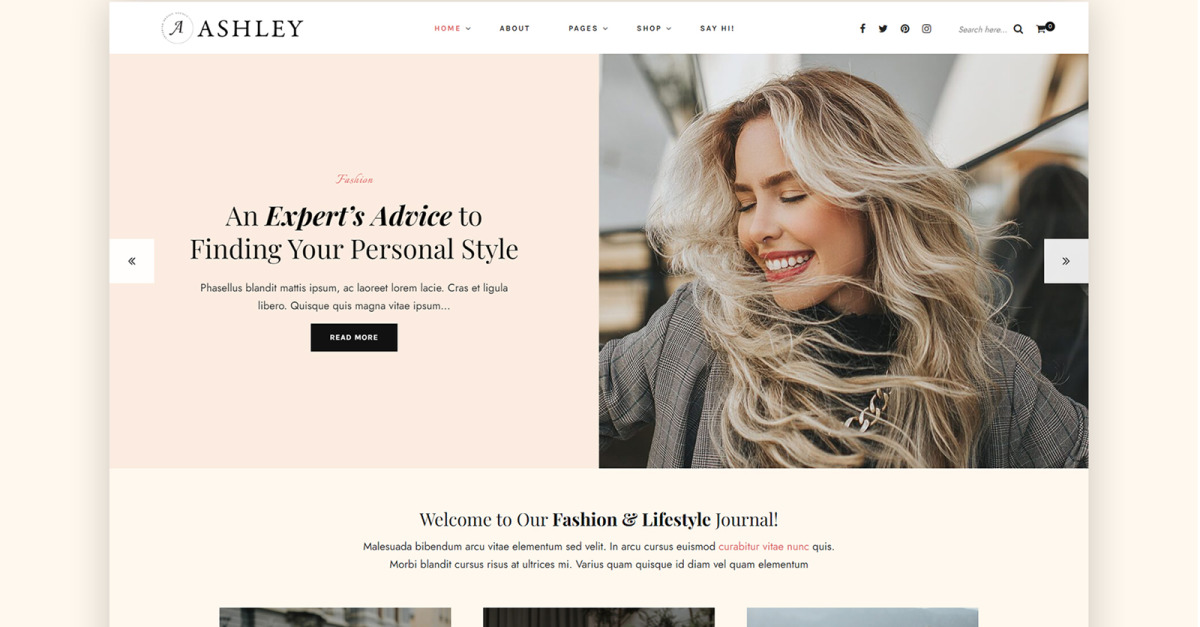1200x627 pixels.
Task: Open the Pinterest social icon
Action: (905, 29)
